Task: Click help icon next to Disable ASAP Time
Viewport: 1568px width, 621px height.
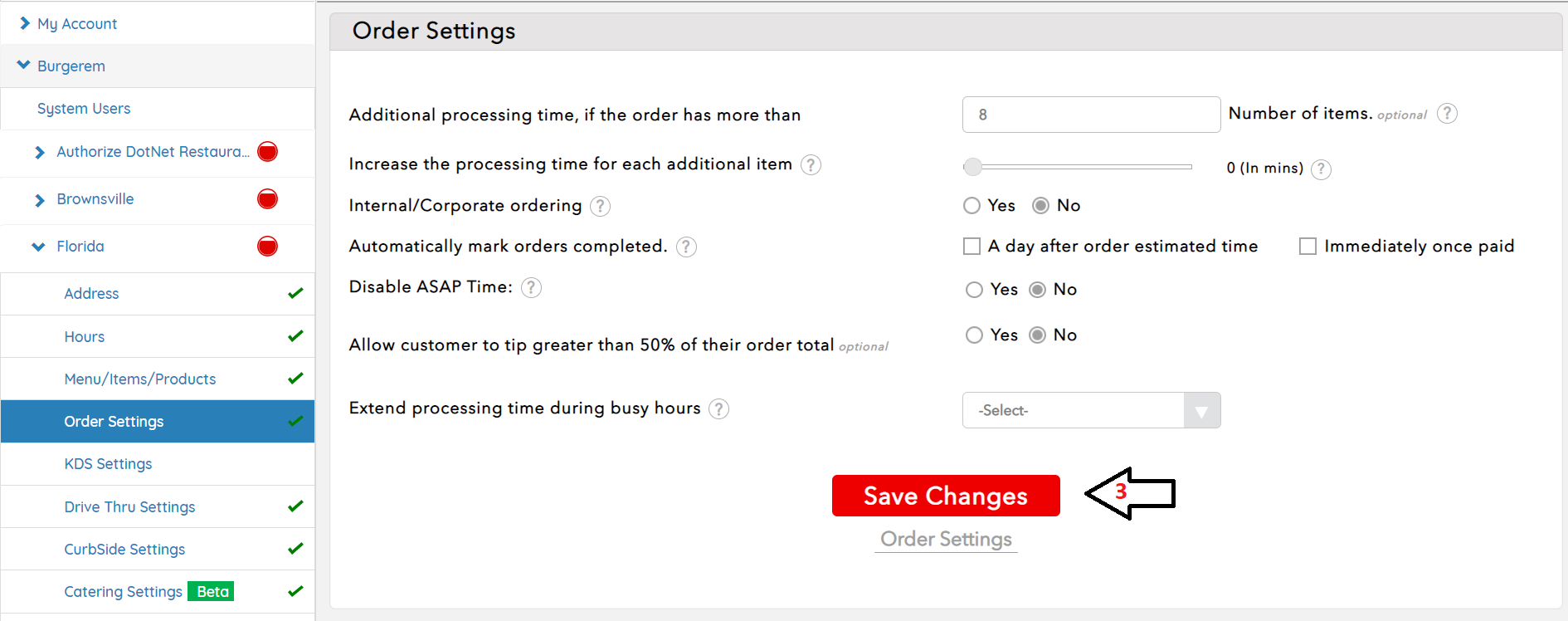Action: pos(531,287)
